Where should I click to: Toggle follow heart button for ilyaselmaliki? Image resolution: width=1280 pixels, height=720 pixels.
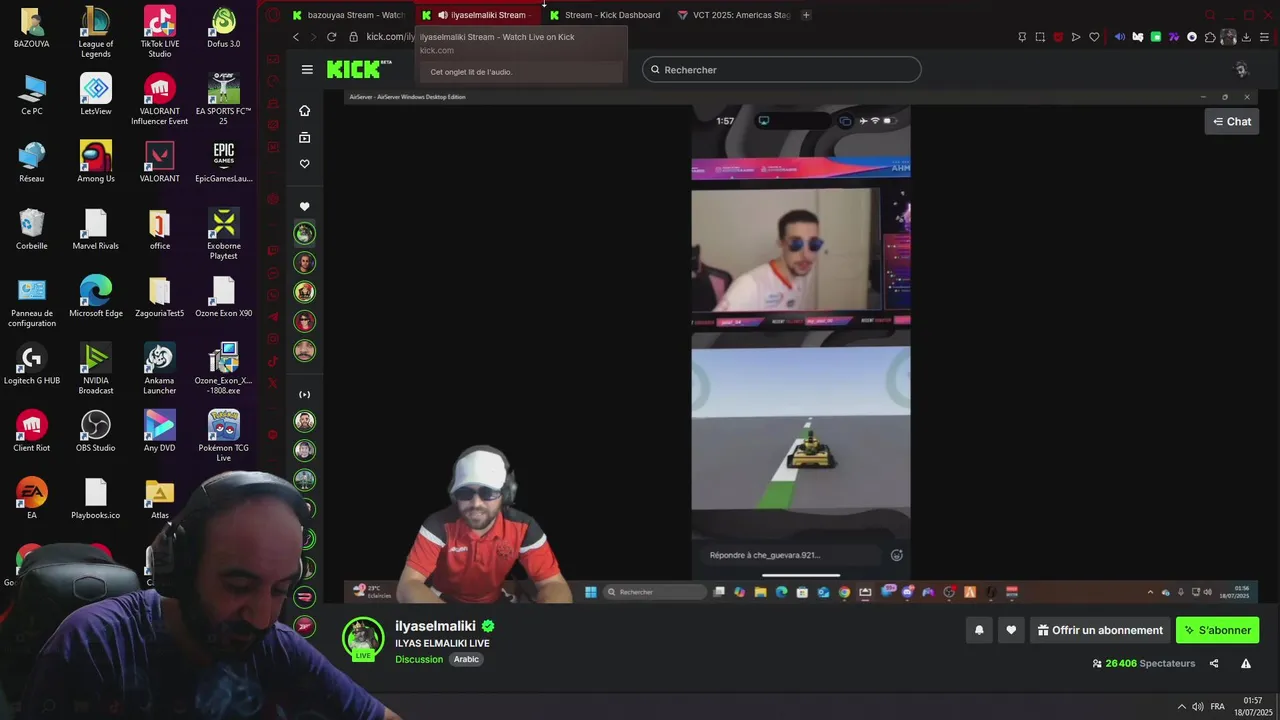(x=1011, y=630)
